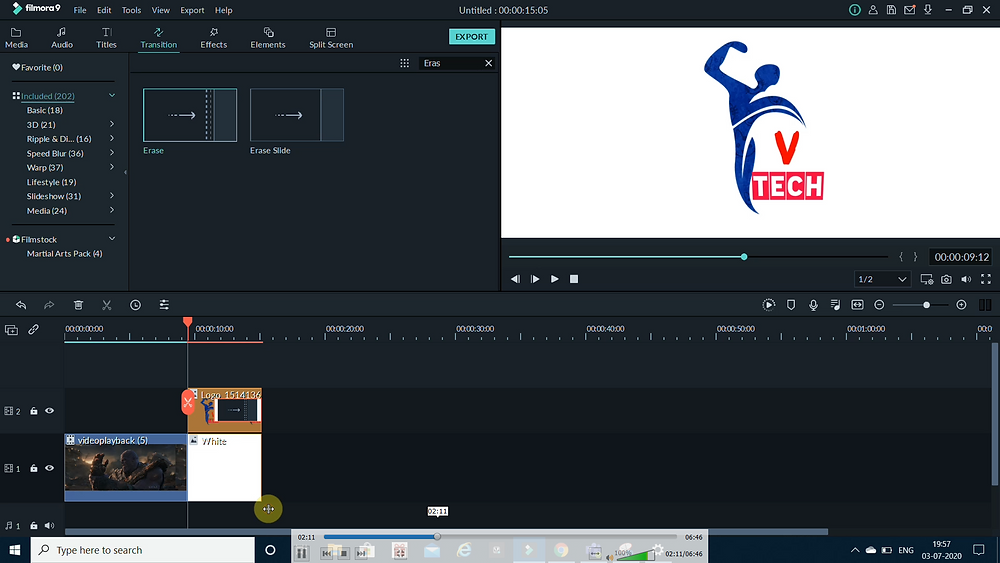1000x563 pixels.
Task: Select the videoplayback (5) clip
Action: [x=126, y=467]
